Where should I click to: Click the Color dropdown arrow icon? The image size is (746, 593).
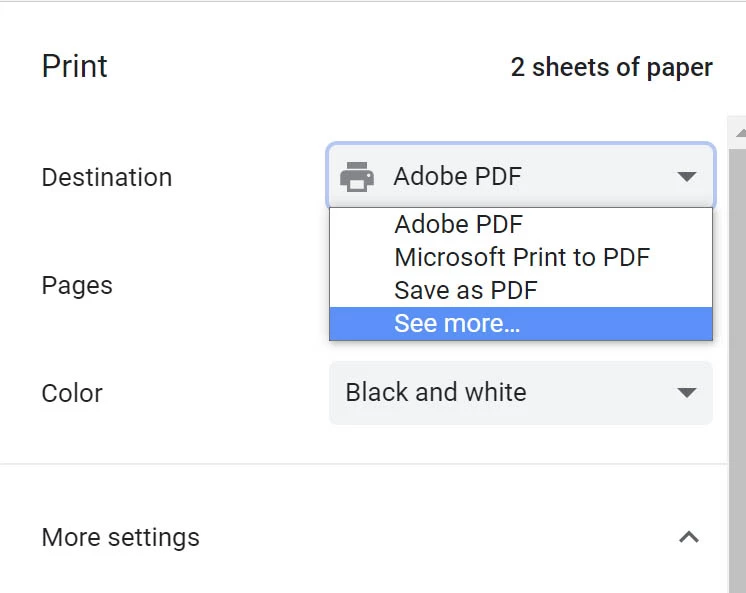coord(686,393)
